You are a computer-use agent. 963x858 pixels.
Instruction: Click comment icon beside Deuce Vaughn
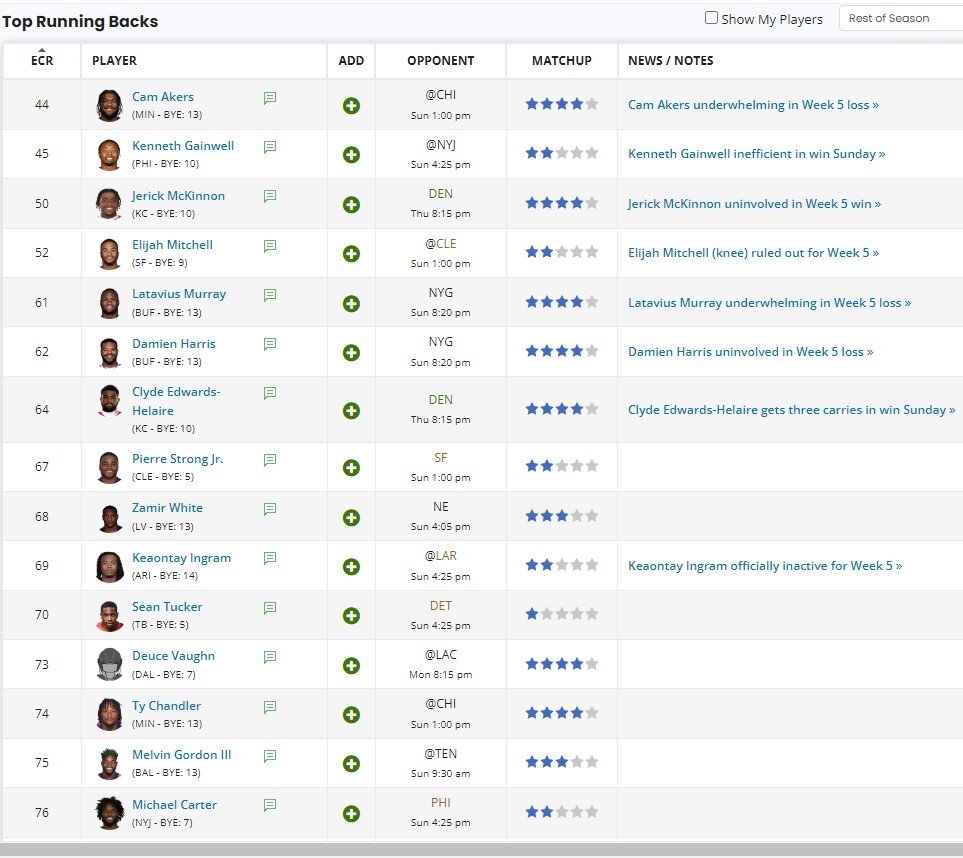(x=270, y=657)
